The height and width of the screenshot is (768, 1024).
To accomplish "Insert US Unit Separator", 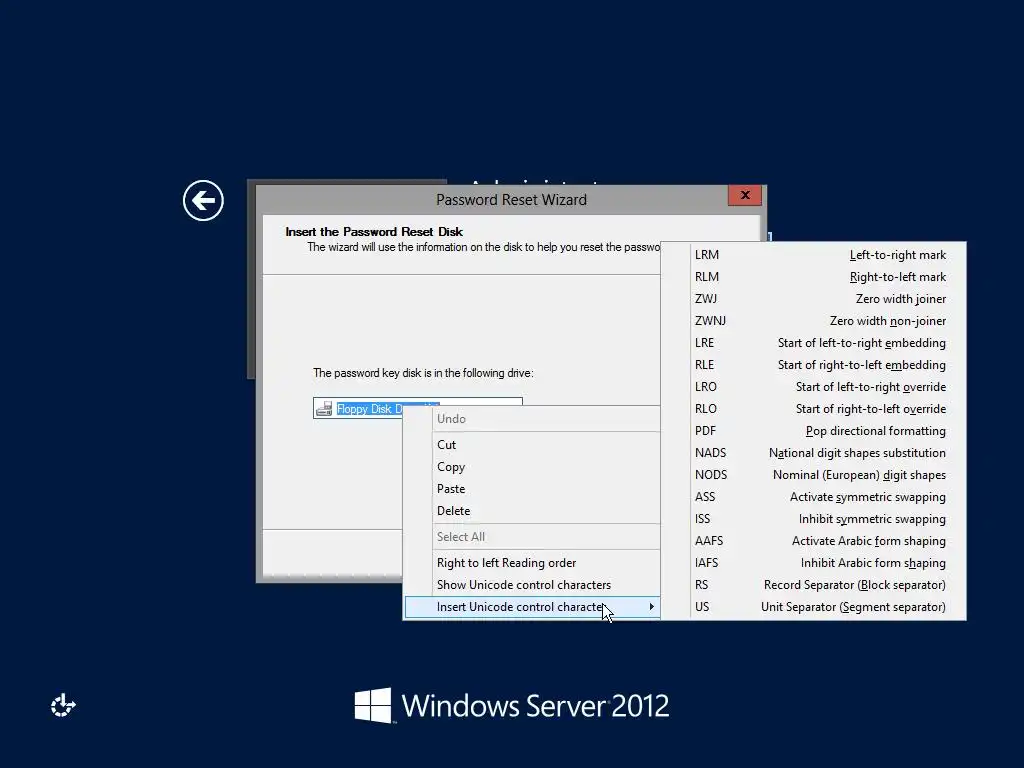I will tap(814, 607).
